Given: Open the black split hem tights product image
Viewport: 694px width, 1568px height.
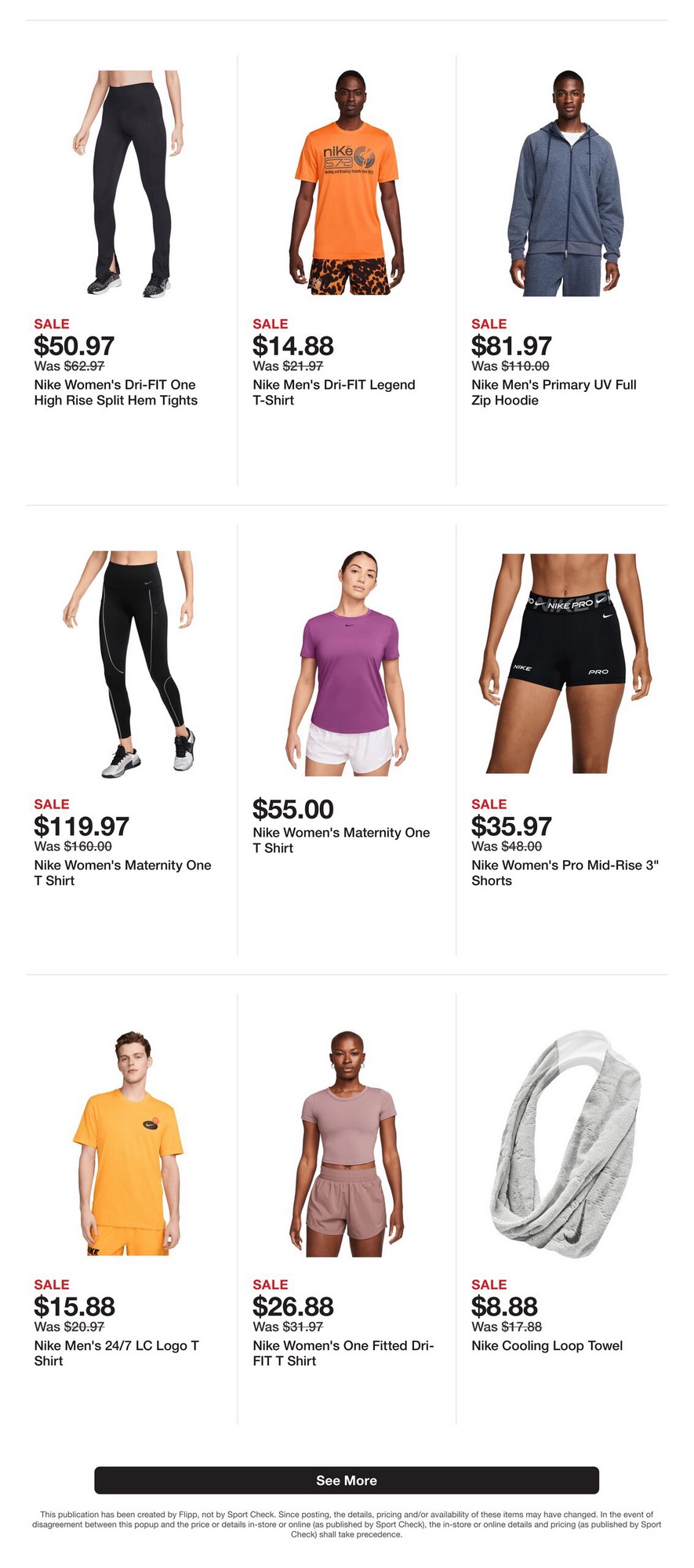Looking at the screenshot, I should (129, 184).
